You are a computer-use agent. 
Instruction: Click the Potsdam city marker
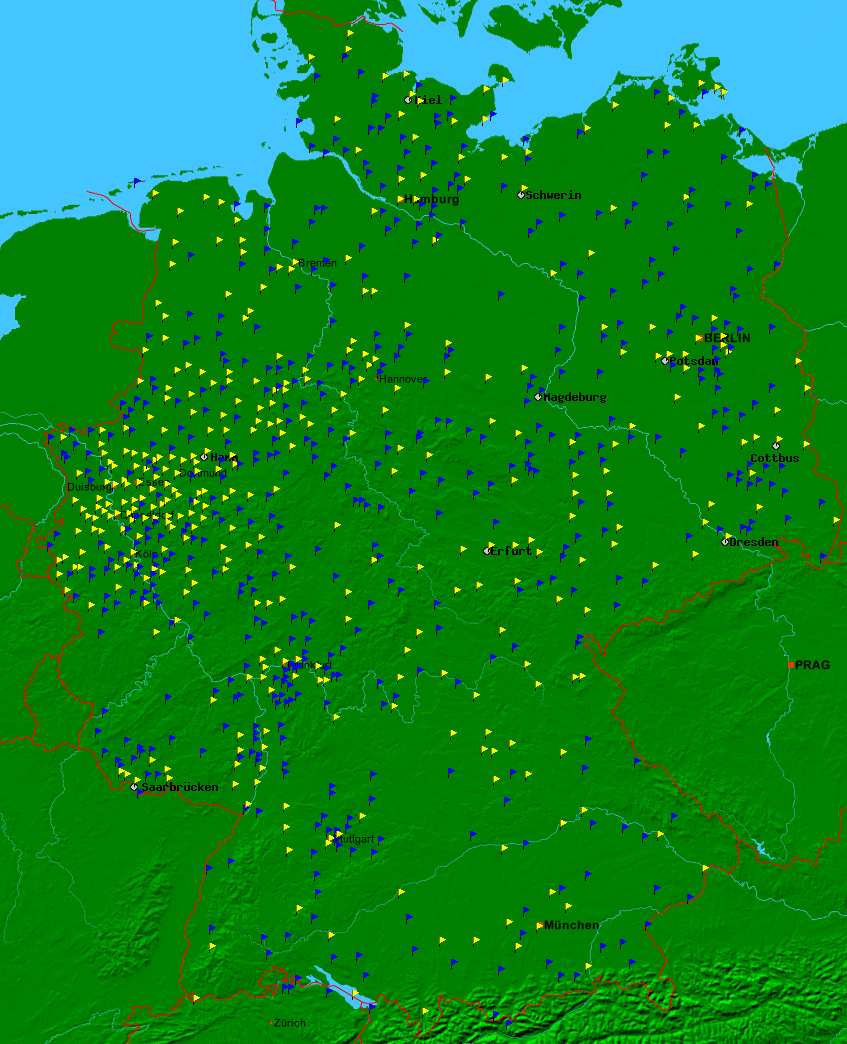point(666,360)
